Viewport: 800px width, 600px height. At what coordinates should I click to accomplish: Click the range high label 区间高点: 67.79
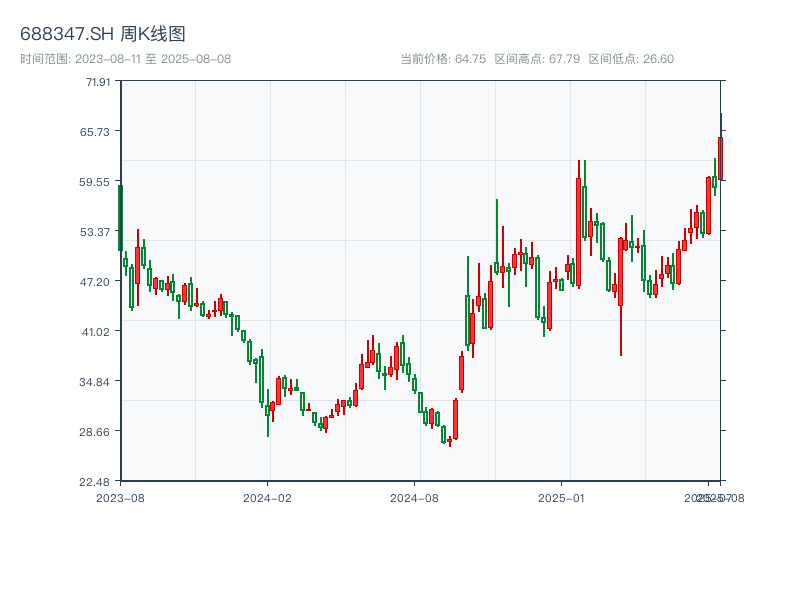(x=537, y=59)
